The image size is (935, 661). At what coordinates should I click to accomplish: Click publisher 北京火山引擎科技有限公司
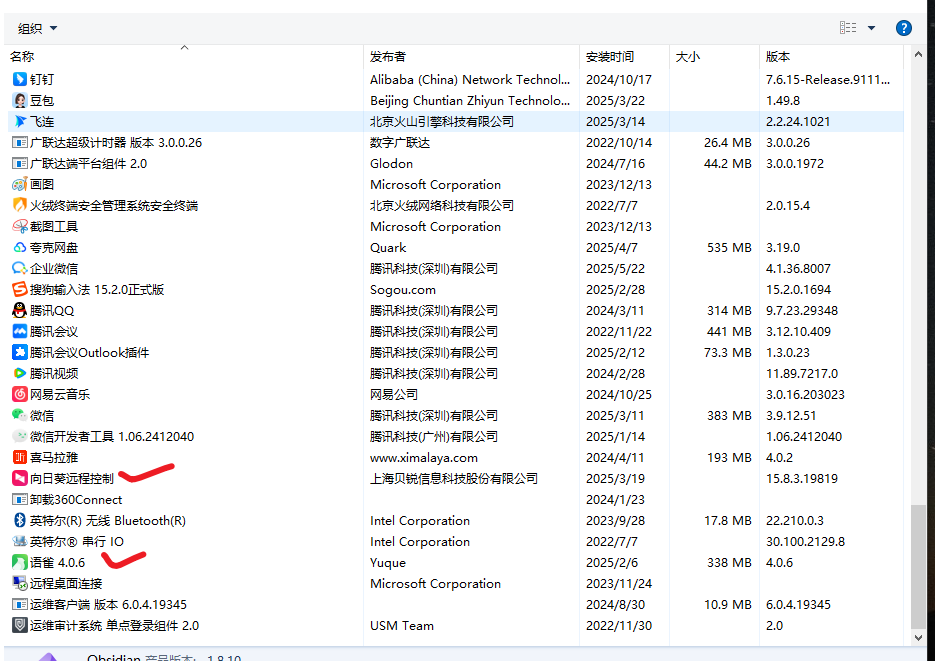click(x=442, y=122)
